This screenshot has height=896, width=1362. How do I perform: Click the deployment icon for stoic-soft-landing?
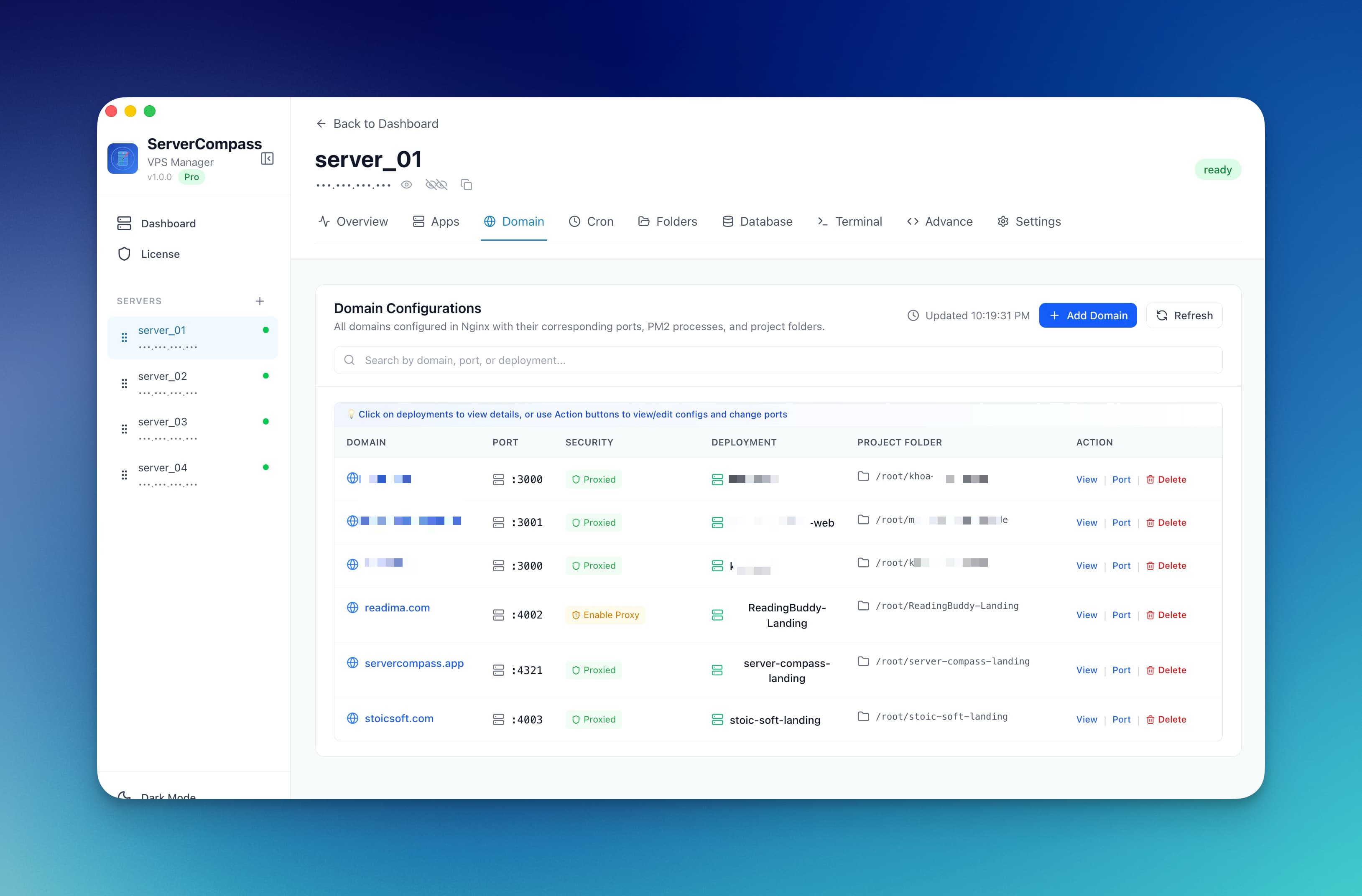pos(717,720)
